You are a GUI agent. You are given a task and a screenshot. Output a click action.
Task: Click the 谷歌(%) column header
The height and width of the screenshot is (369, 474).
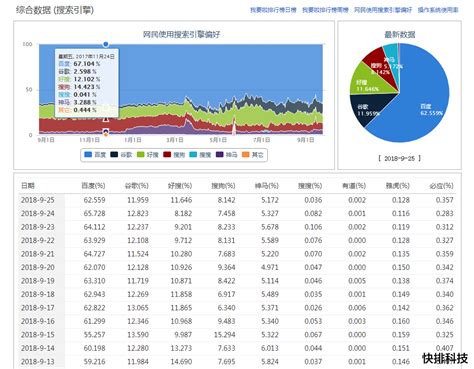[x=137, y=186]
